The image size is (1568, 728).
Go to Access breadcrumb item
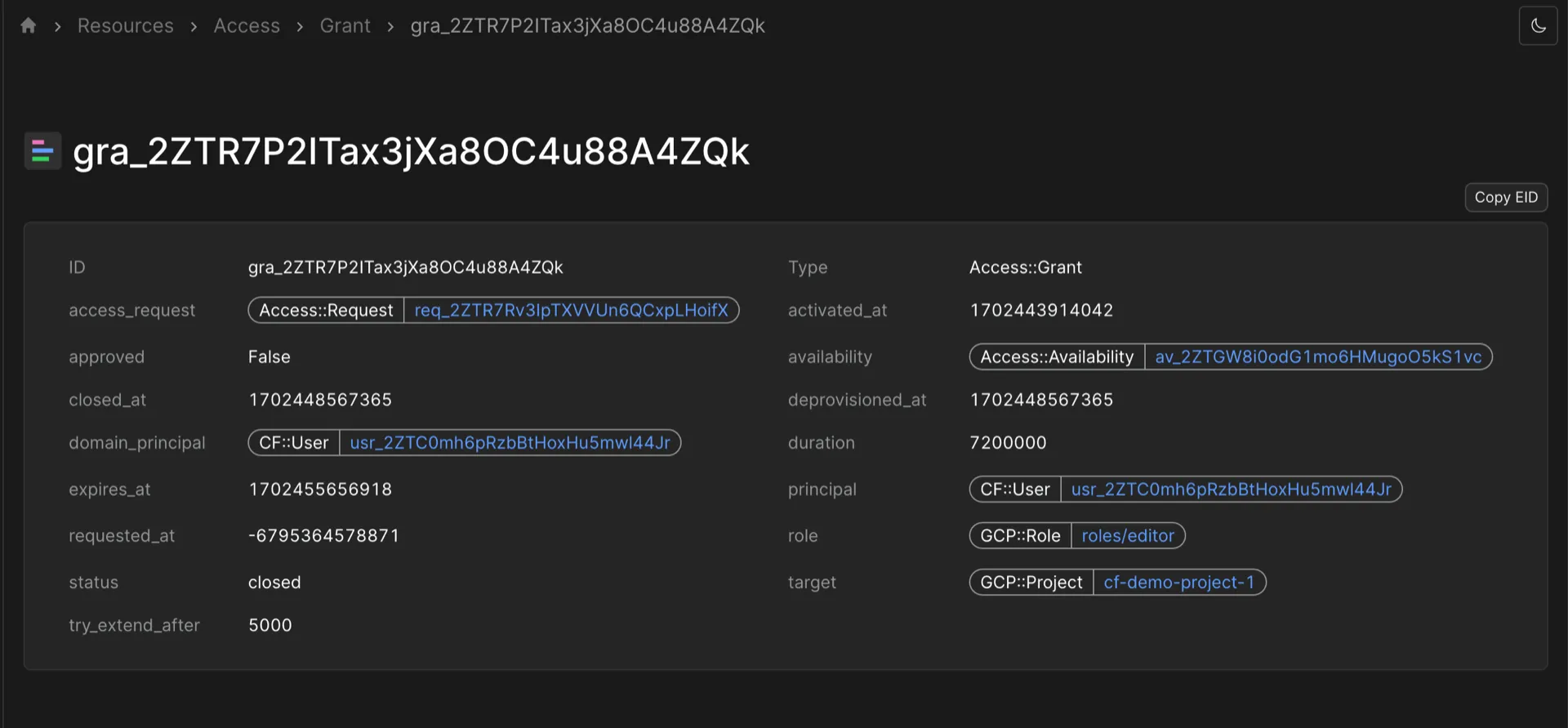click(x=247, y=26)
